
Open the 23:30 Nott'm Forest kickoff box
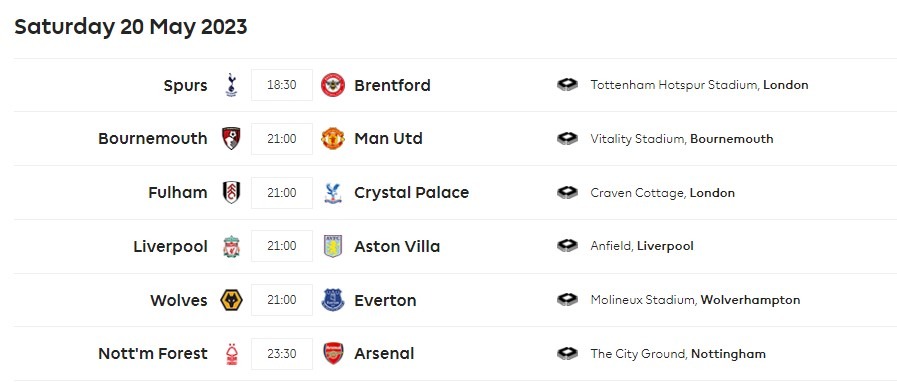pyautogui.click(x=282, y=354)
